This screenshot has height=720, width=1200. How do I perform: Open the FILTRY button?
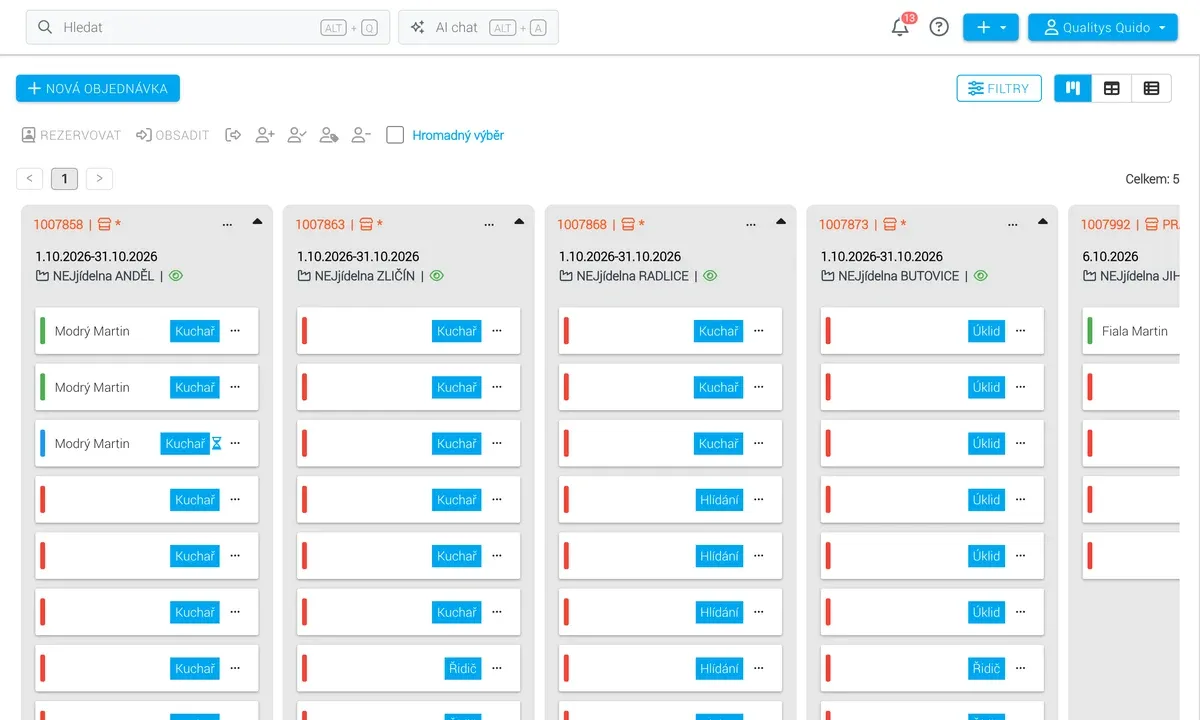(999, 88)
